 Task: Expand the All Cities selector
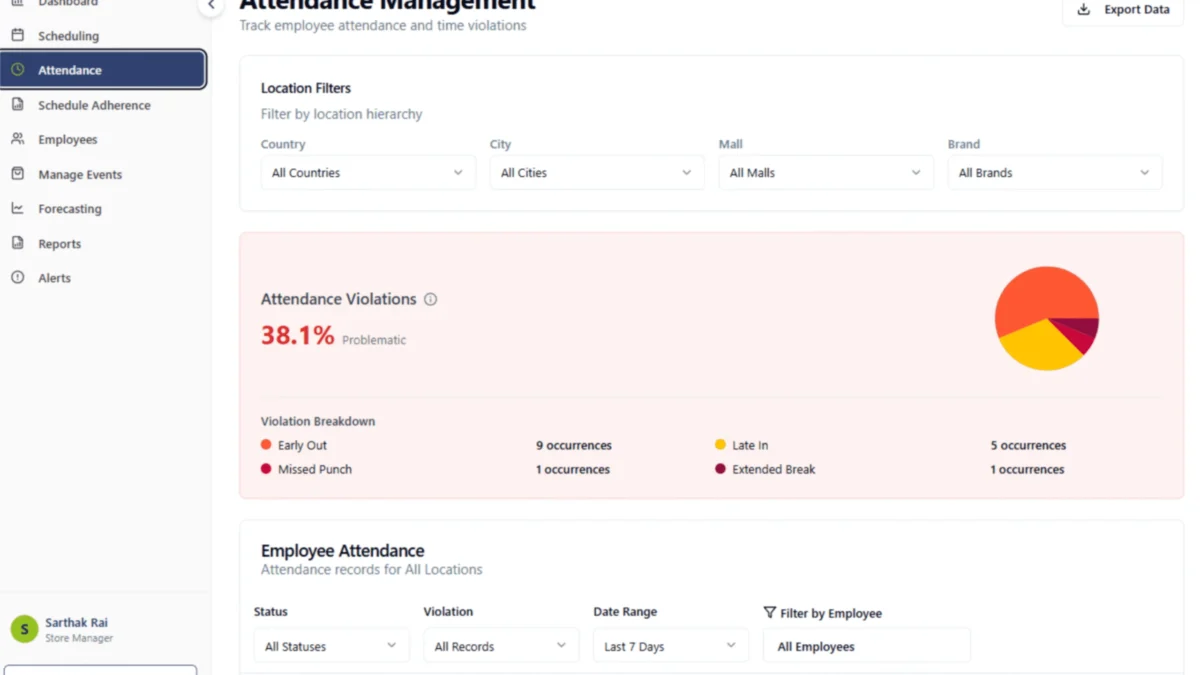pyautogui.click(x=596, y=172)
